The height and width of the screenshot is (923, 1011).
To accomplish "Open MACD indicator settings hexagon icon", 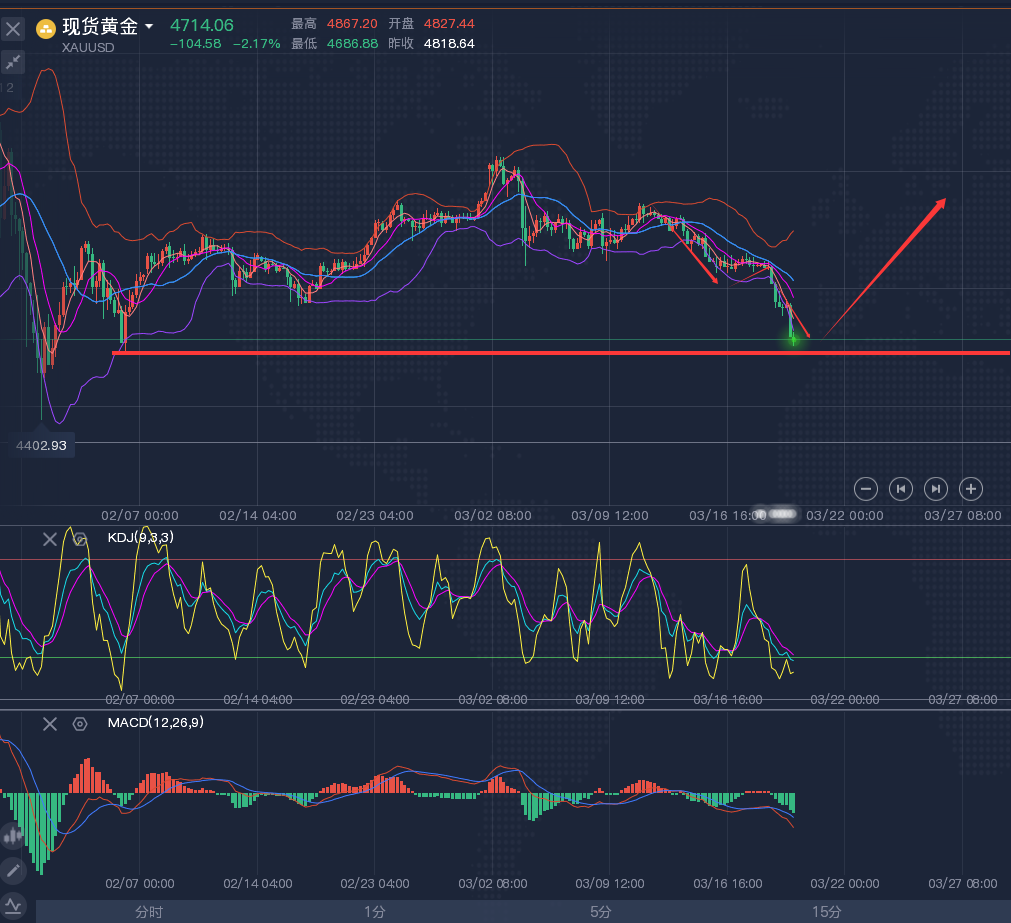I will 80,723.
